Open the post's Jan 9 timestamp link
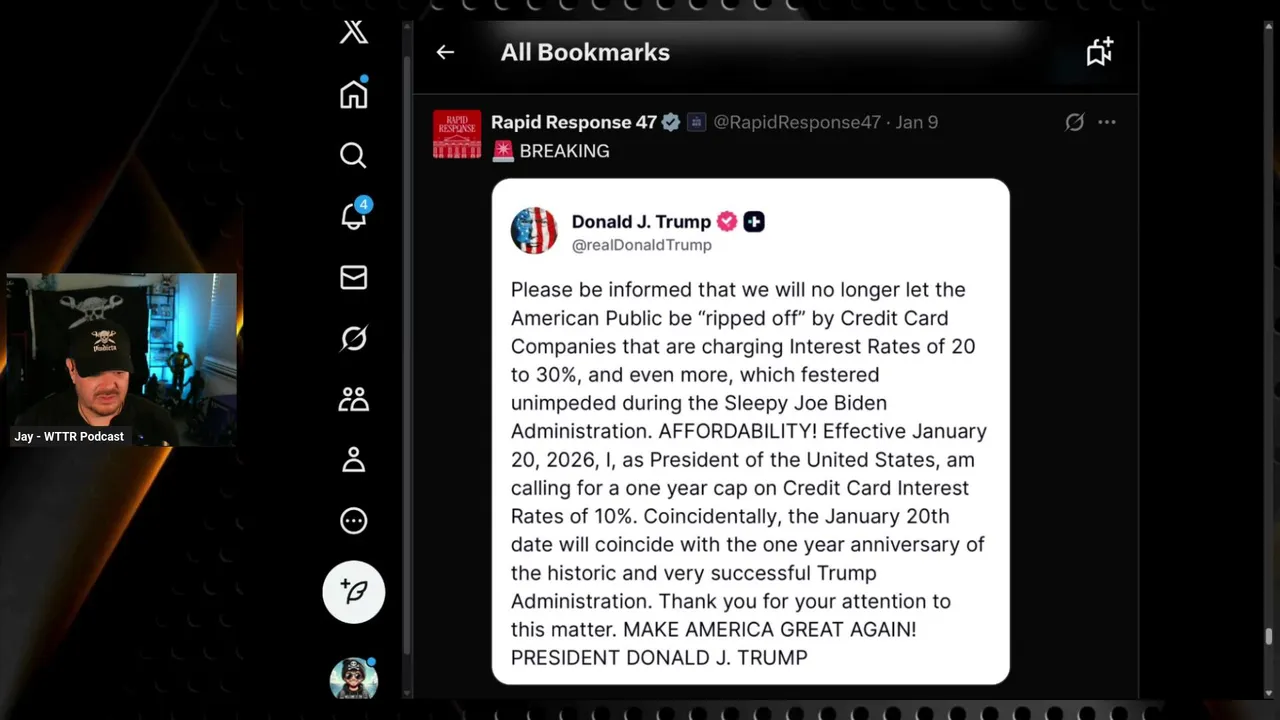Screen dimensions: 1280x720 pos(916,122)
